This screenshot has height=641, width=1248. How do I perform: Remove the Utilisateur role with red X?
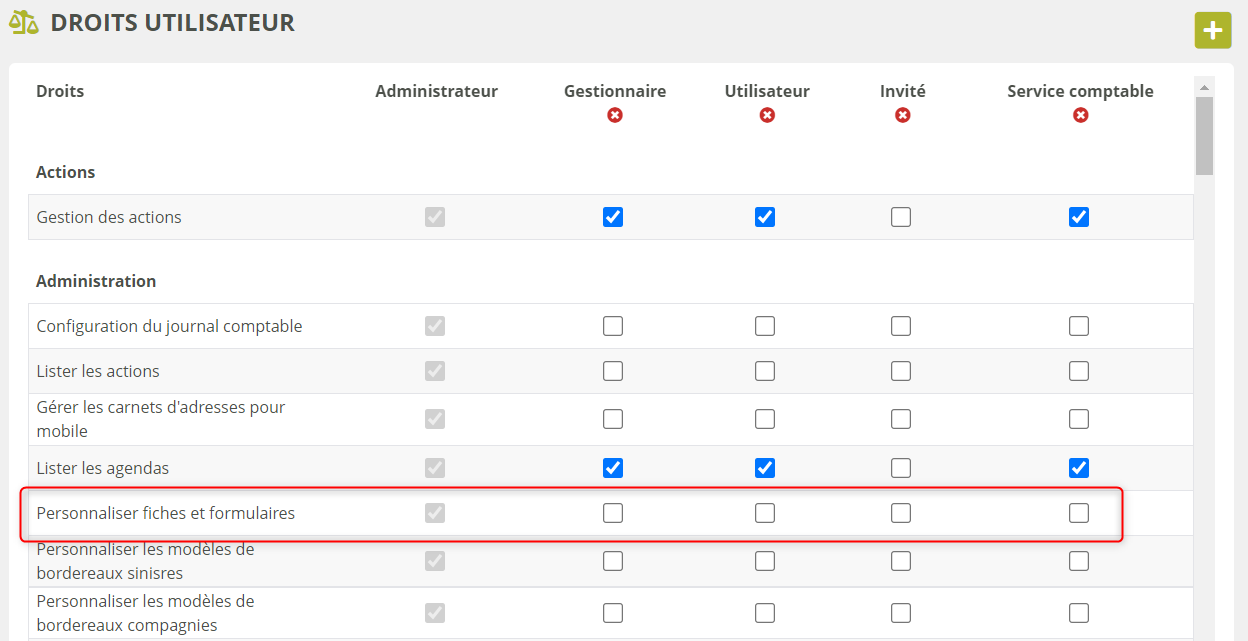pyautogui.click(x=767, y=115)
